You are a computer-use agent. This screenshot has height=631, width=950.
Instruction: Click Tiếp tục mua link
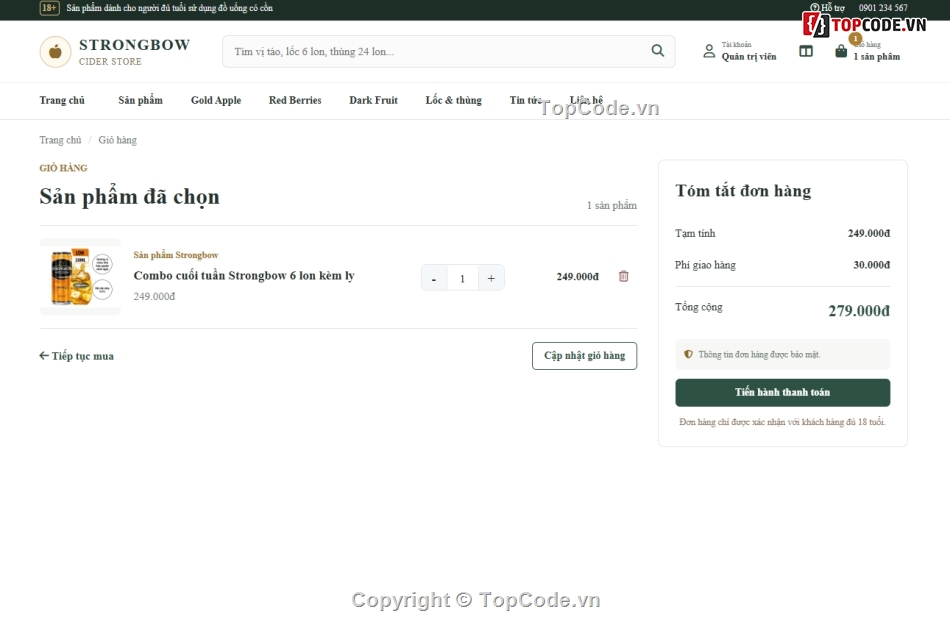[x=76, y=356]
